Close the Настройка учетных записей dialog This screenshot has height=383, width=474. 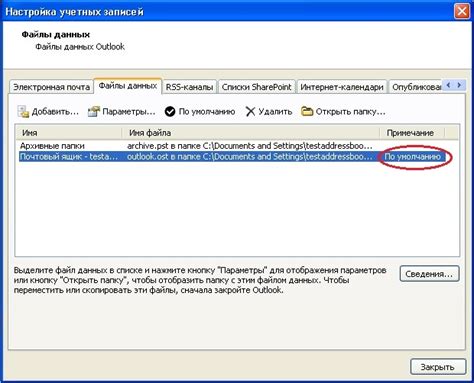(462, 11)
